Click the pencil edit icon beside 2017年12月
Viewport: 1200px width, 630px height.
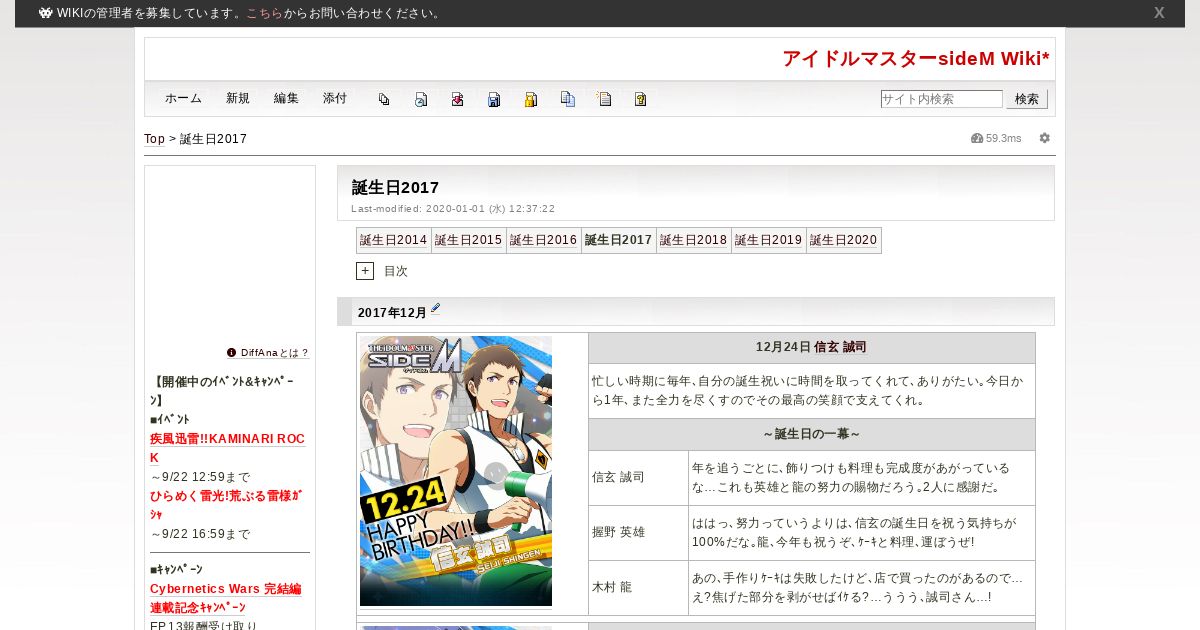436,309
